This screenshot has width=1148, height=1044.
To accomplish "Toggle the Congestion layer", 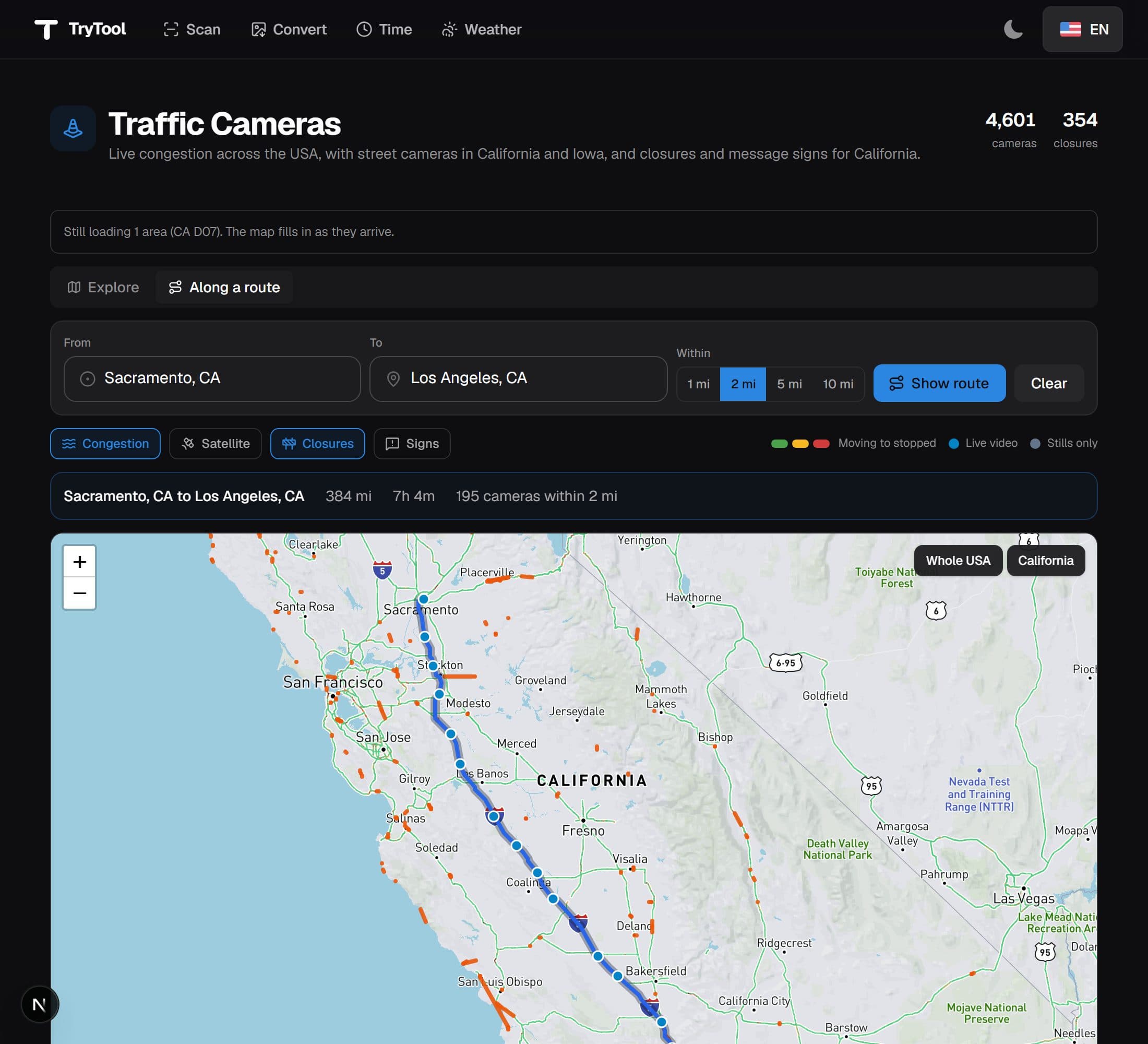I will (105, 444).
